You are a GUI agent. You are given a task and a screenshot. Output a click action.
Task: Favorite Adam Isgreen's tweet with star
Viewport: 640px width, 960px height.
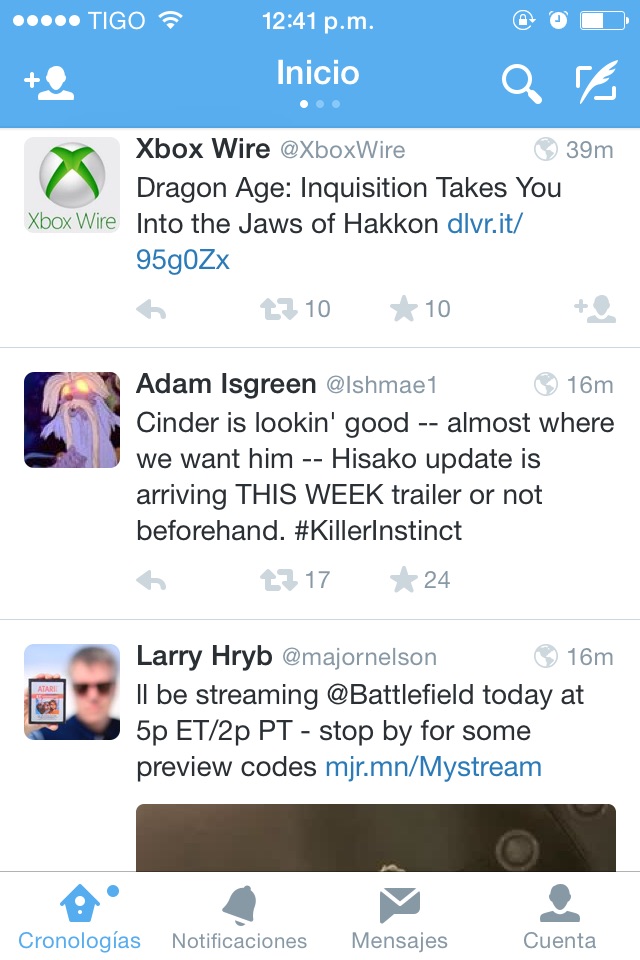(403, 580)
